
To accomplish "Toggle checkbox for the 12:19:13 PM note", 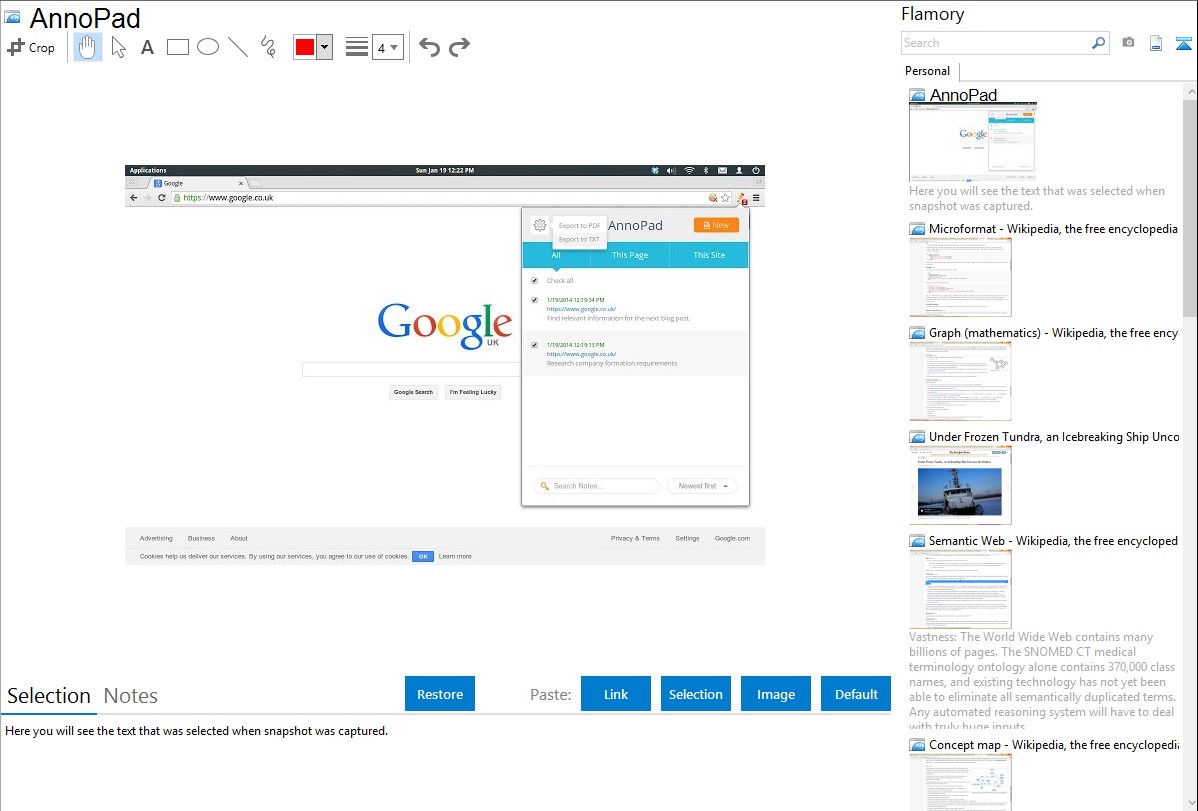I will (x=534, y=345).
